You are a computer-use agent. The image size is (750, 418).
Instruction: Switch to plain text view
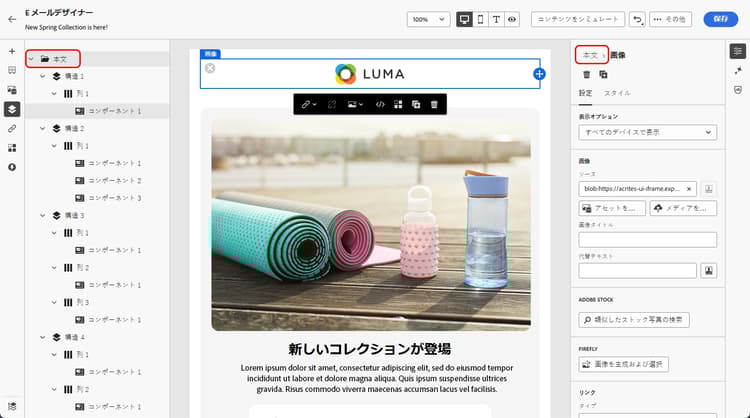pos(496,20)
